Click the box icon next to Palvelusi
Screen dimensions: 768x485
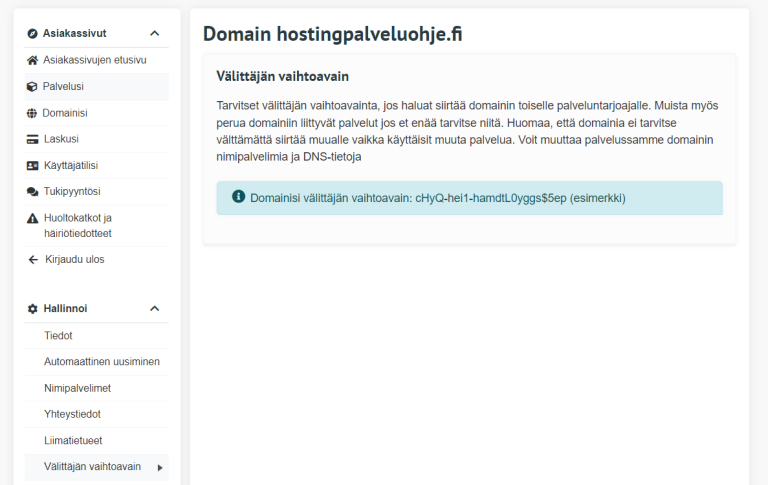pos(32,87)
